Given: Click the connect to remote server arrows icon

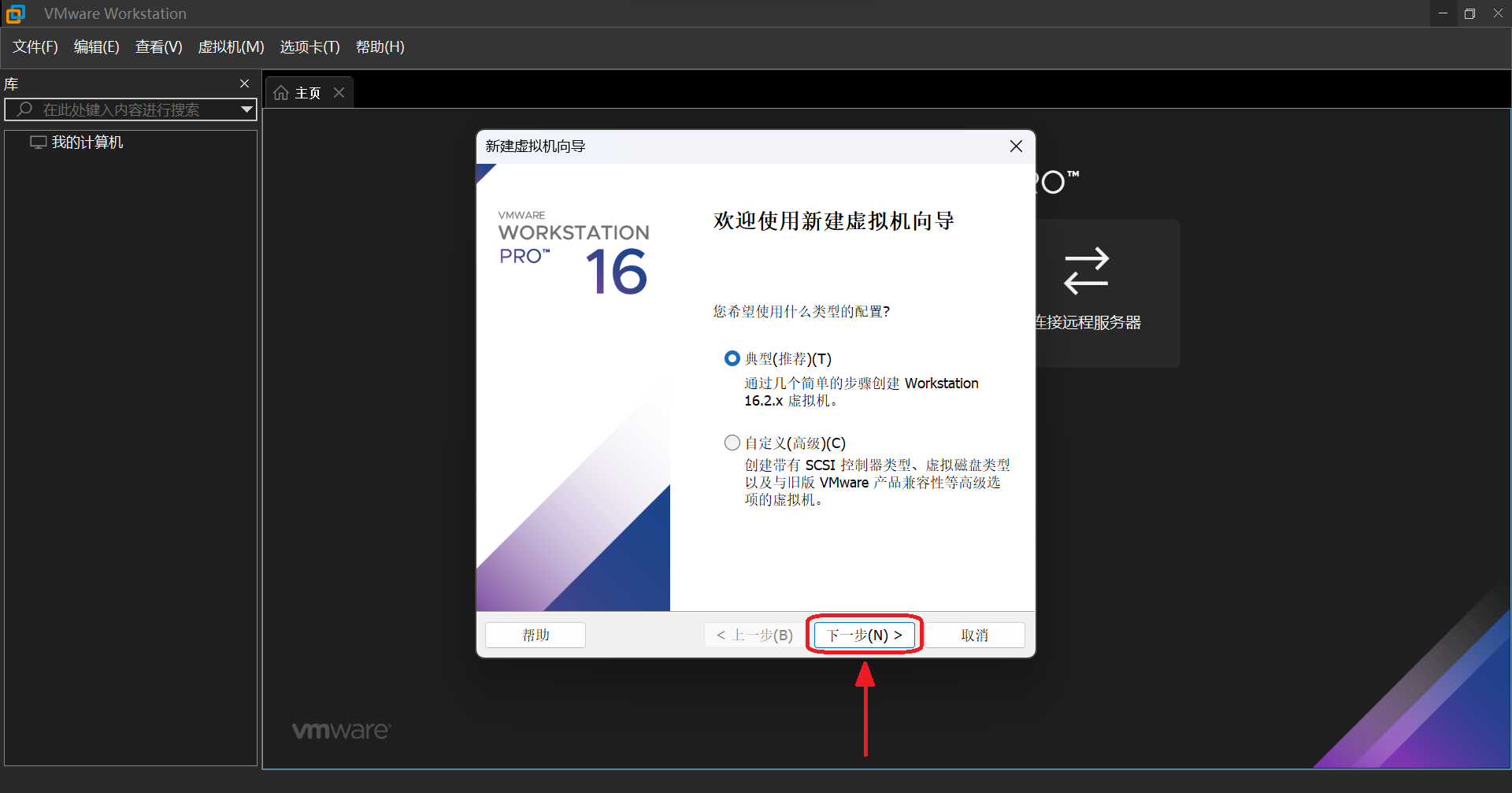Looking at the screenshot, I should (x=1086, y=271).
